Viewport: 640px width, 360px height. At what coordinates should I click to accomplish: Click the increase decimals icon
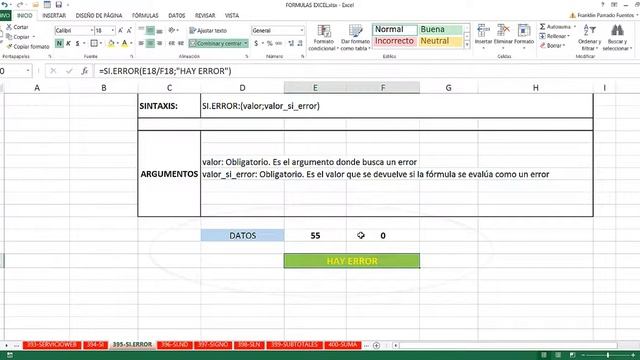(291, 43)
